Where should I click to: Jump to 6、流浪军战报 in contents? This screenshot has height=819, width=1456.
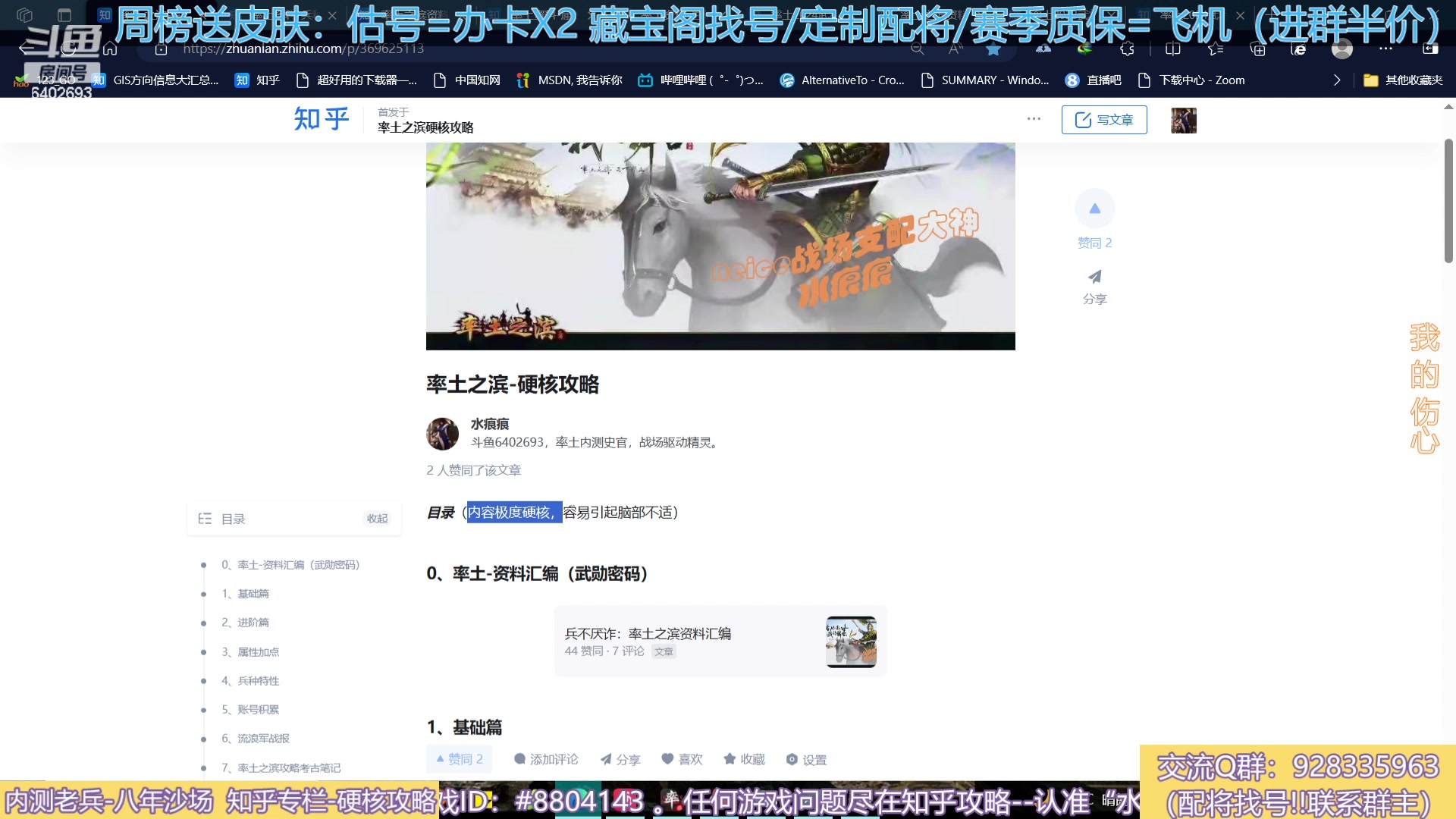[256, 739]
